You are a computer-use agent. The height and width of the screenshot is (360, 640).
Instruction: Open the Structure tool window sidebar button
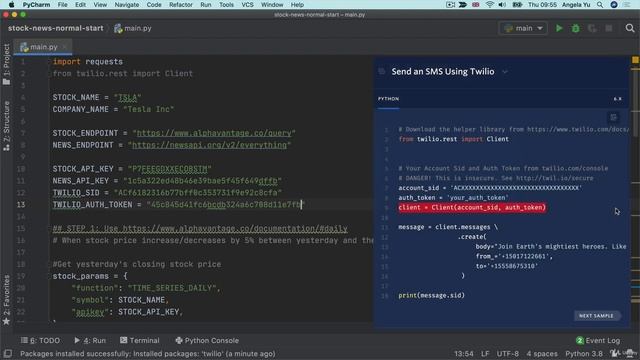point(7,126)
